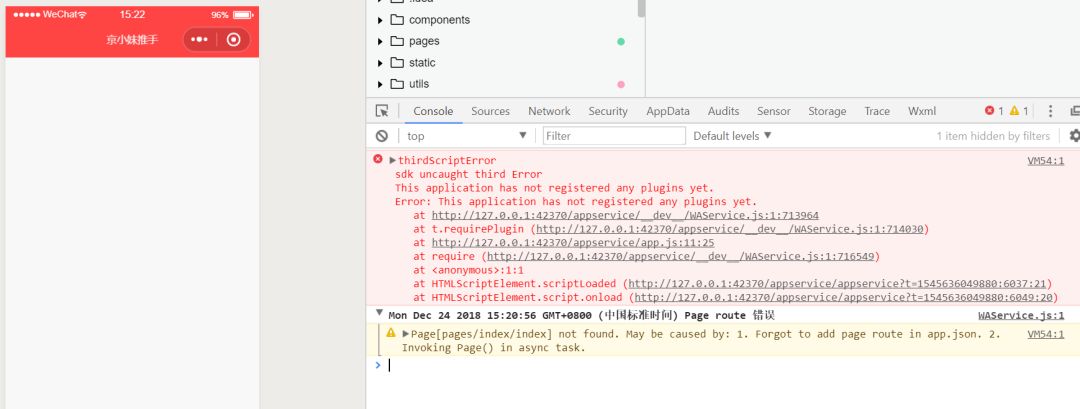Image resolution: width=1080 pixels, height=409 pixels.
Task: Switch to the Console tab
Action: [x=433, y=111]
